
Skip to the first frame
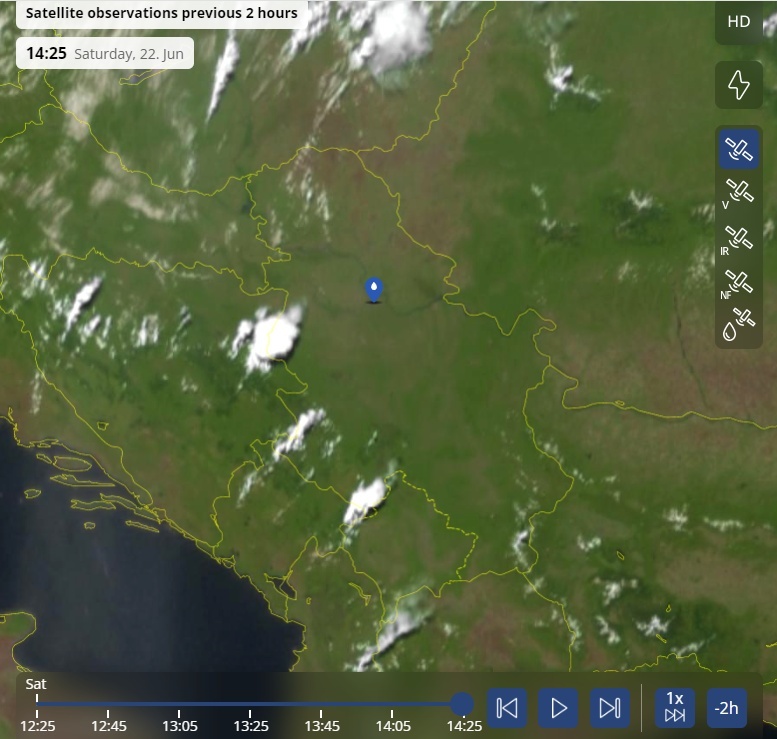click(507, 708)
